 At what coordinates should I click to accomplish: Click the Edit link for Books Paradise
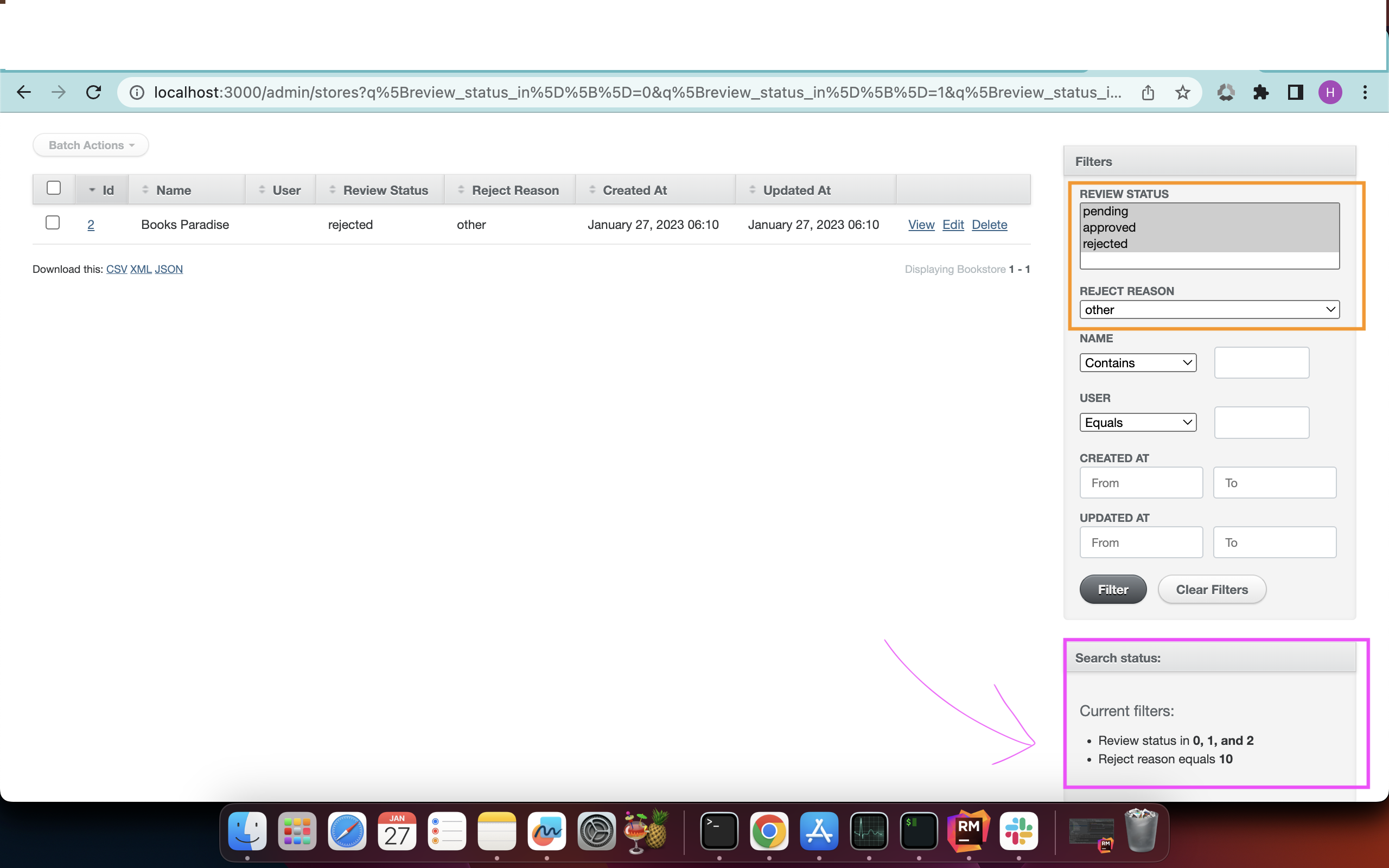tap(953, 225)
